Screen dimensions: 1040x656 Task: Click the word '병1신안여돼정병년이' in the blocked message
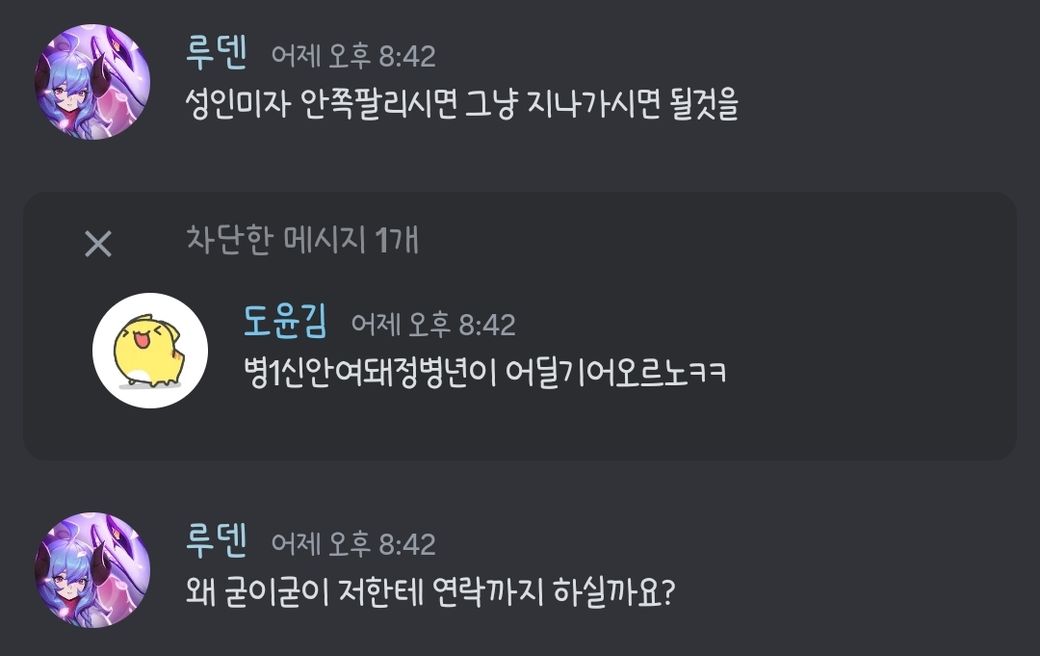[x=370, y=372]
